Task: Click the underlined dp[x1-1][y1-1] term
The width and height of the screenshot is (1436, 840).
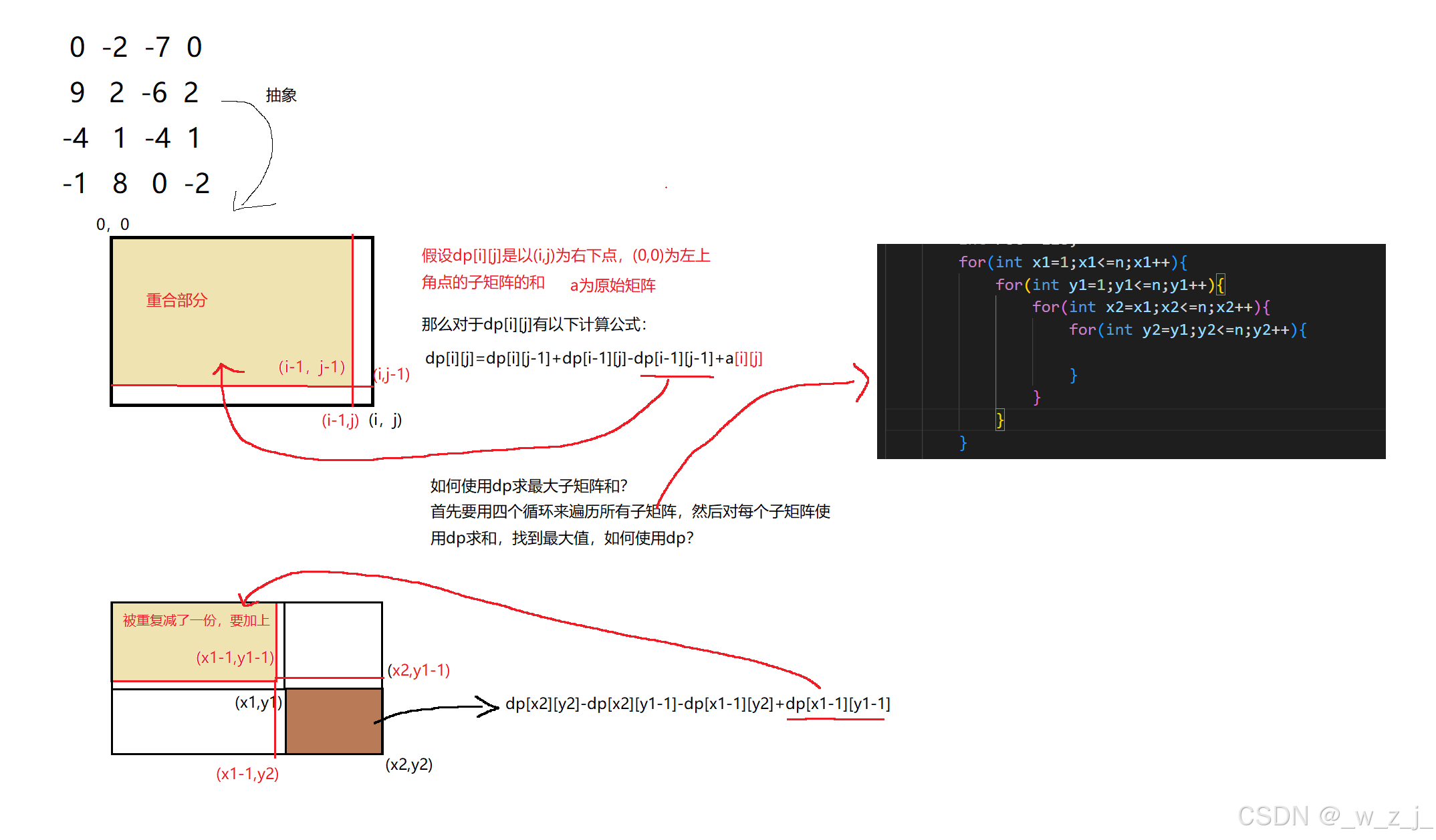Action: (837, 704)
